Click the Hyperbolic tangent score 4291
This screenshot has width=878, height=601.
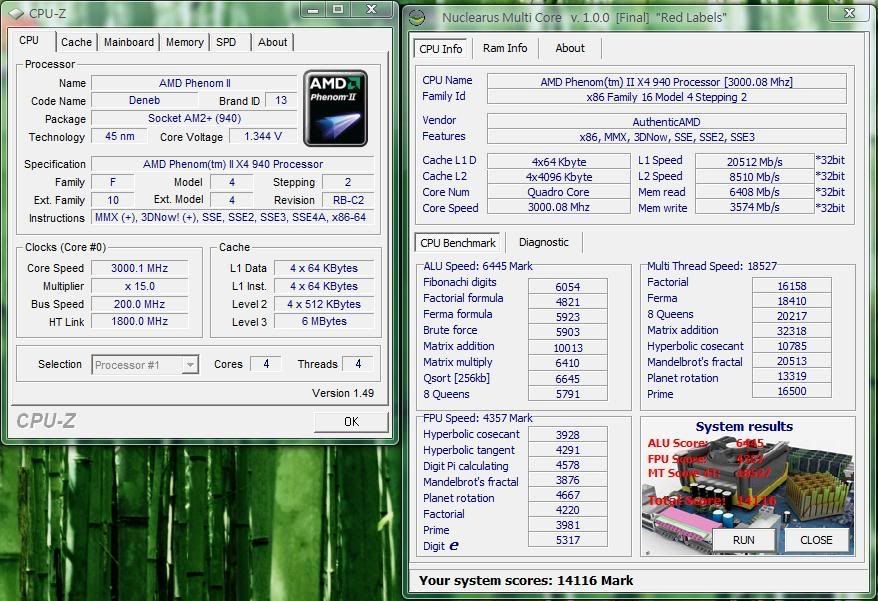coord(568,450)
